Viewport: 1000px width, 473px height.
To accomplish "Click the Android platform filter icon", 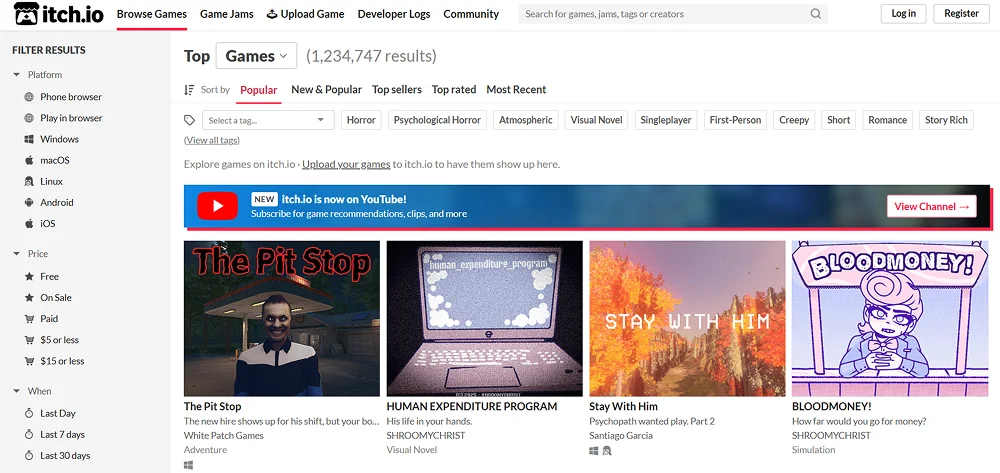I will [x=29, y=202].
